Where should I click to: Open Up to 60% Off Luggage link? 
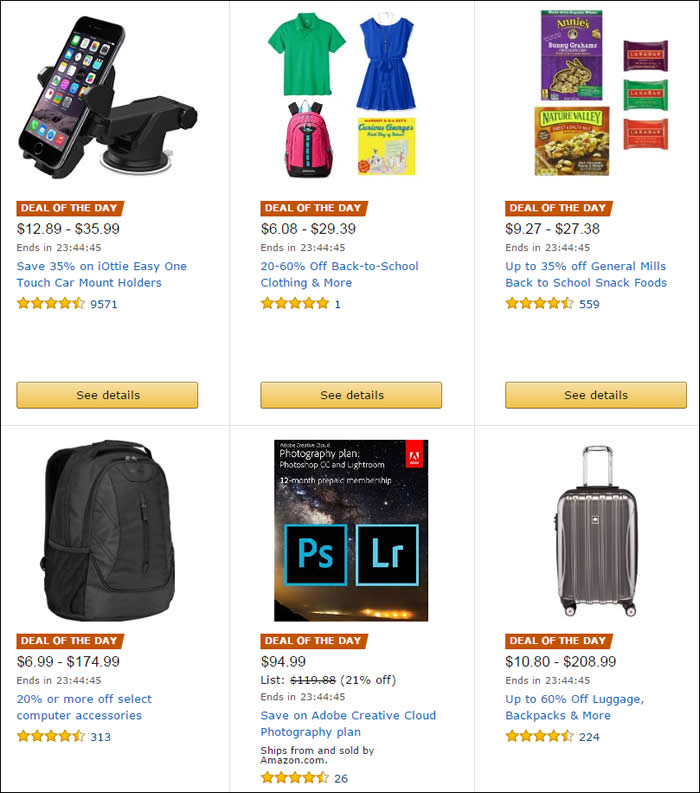click(575, 707)
